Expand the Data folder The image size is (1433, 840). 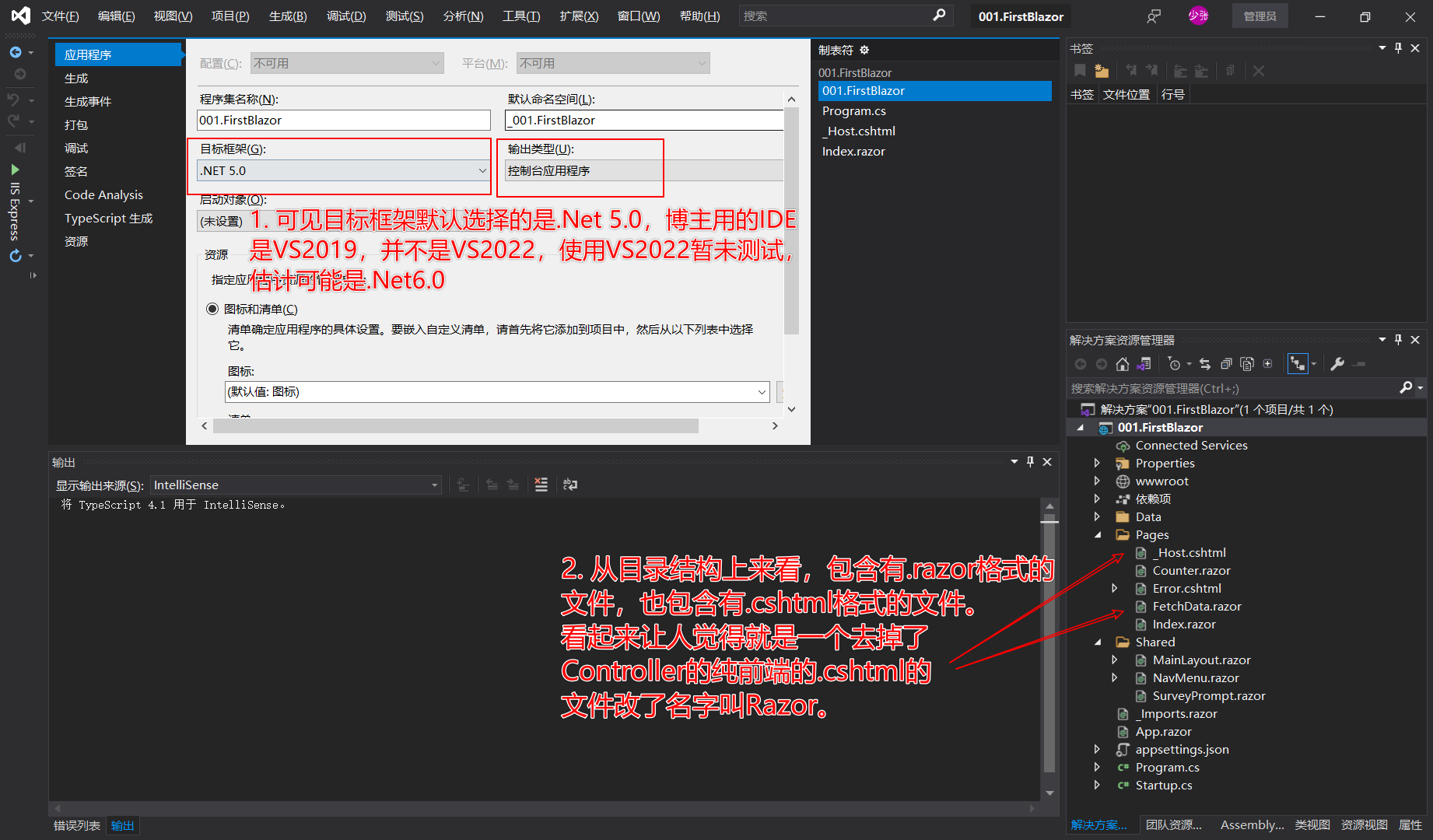pos(1098,516)
